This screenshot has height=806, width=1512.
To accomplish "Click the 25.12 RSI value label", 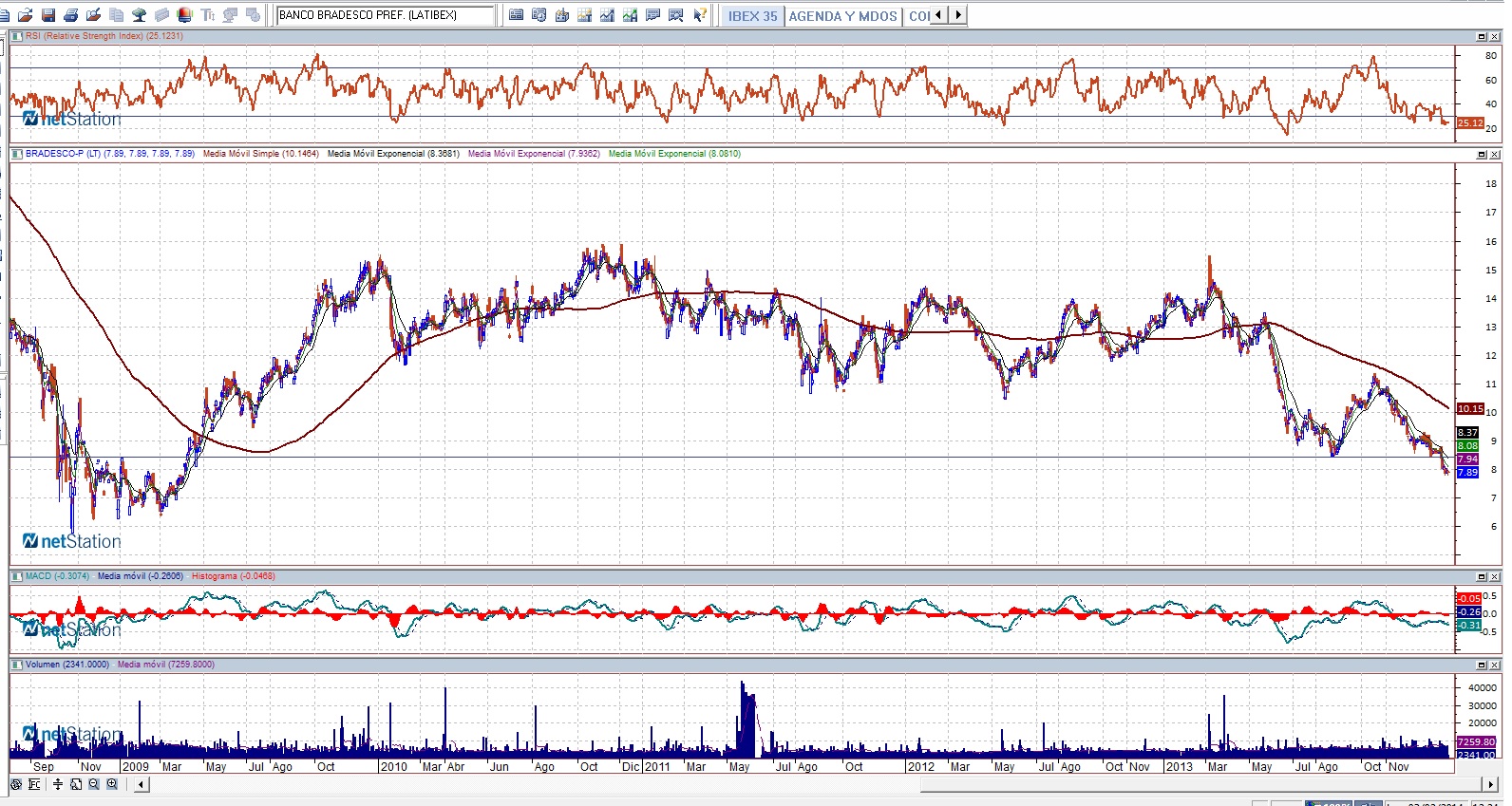I will [1470, 123].
